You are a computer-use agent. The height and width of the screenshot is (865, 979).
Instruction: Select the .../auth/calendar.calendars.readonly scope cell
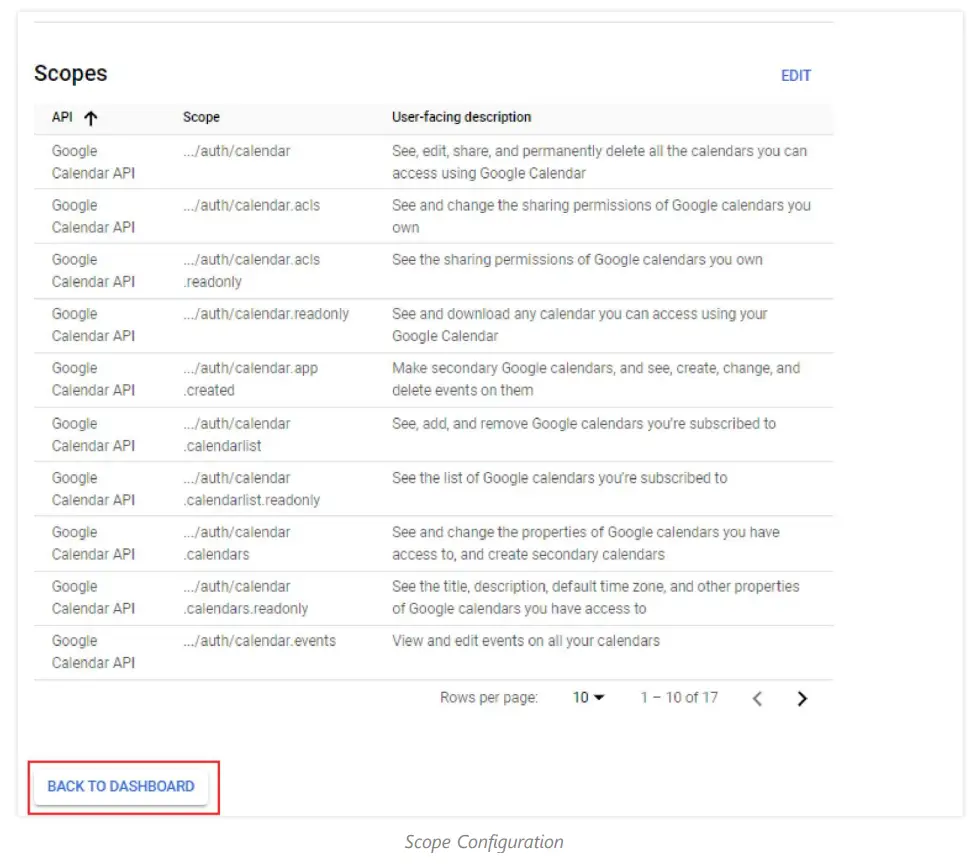245,598
